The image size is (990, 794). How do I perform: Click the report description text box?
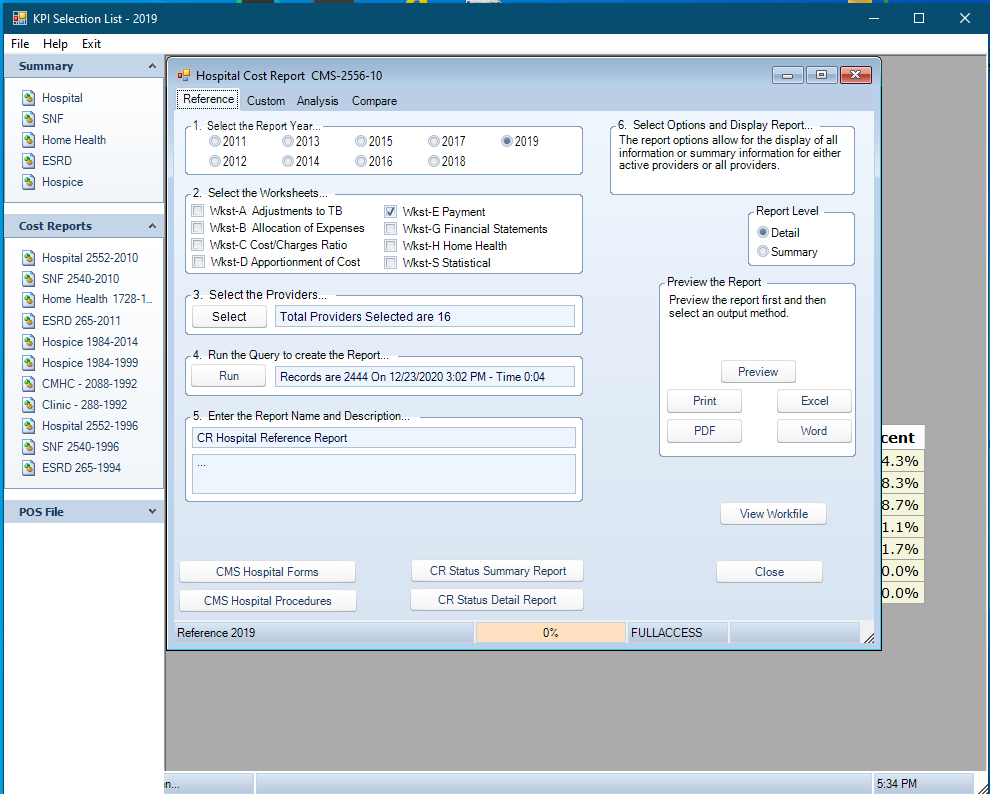point(384,474)
